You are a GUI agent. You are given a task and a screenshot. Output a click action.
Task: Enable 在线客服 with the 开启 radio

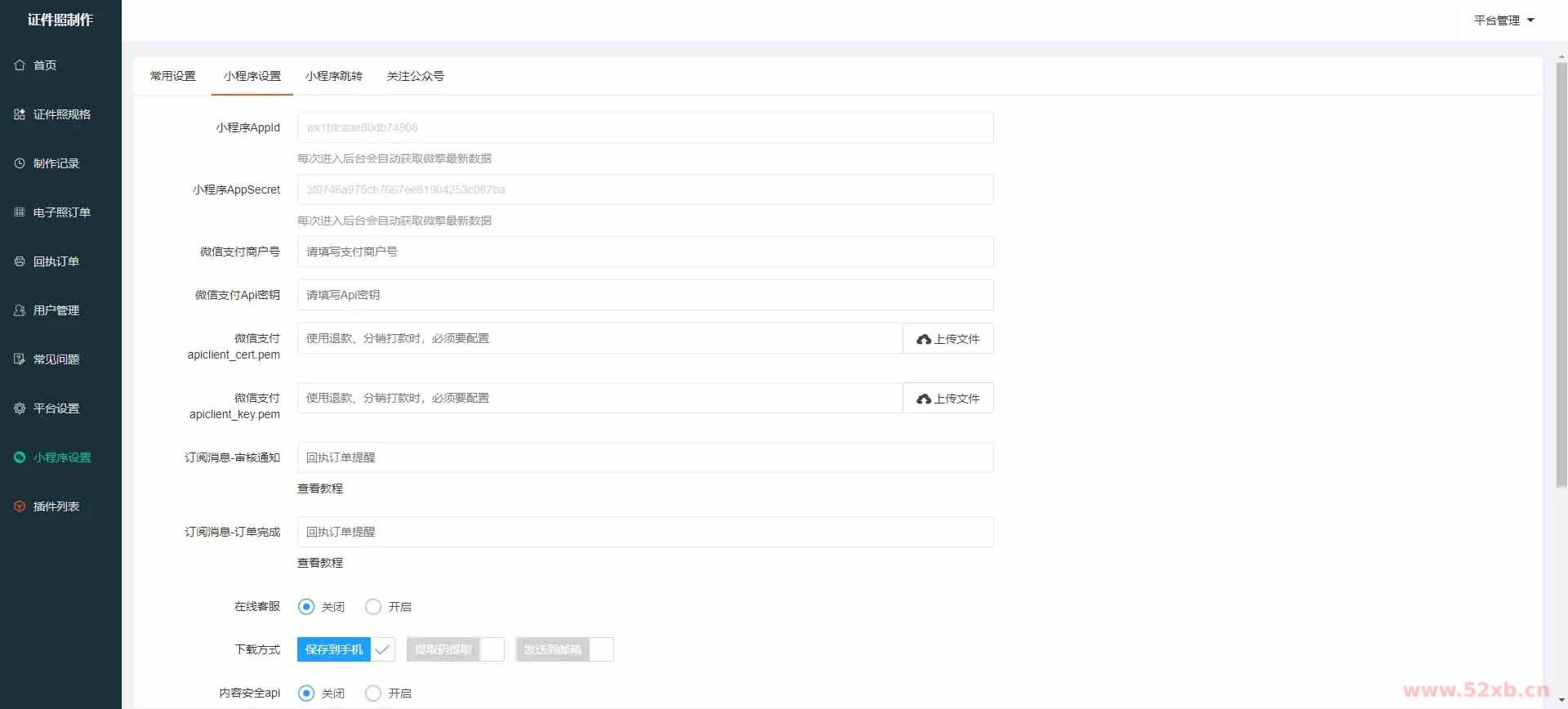[x=373, y=607]
